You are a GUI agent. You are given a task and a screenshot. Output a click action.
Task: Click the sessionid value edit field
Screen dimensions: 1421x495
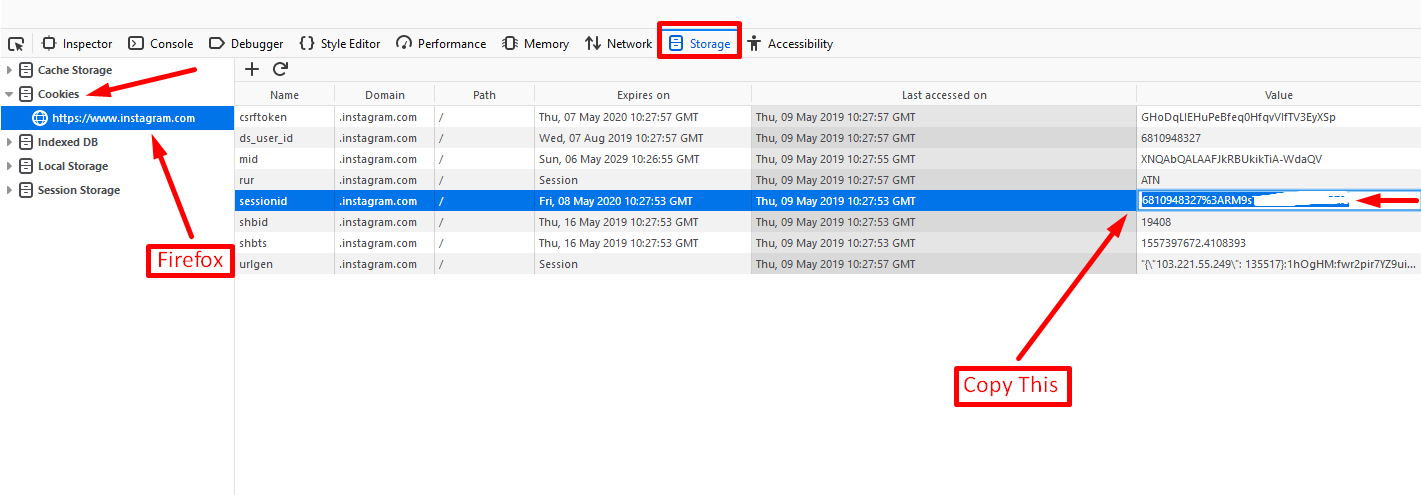tap(1279, 201)
